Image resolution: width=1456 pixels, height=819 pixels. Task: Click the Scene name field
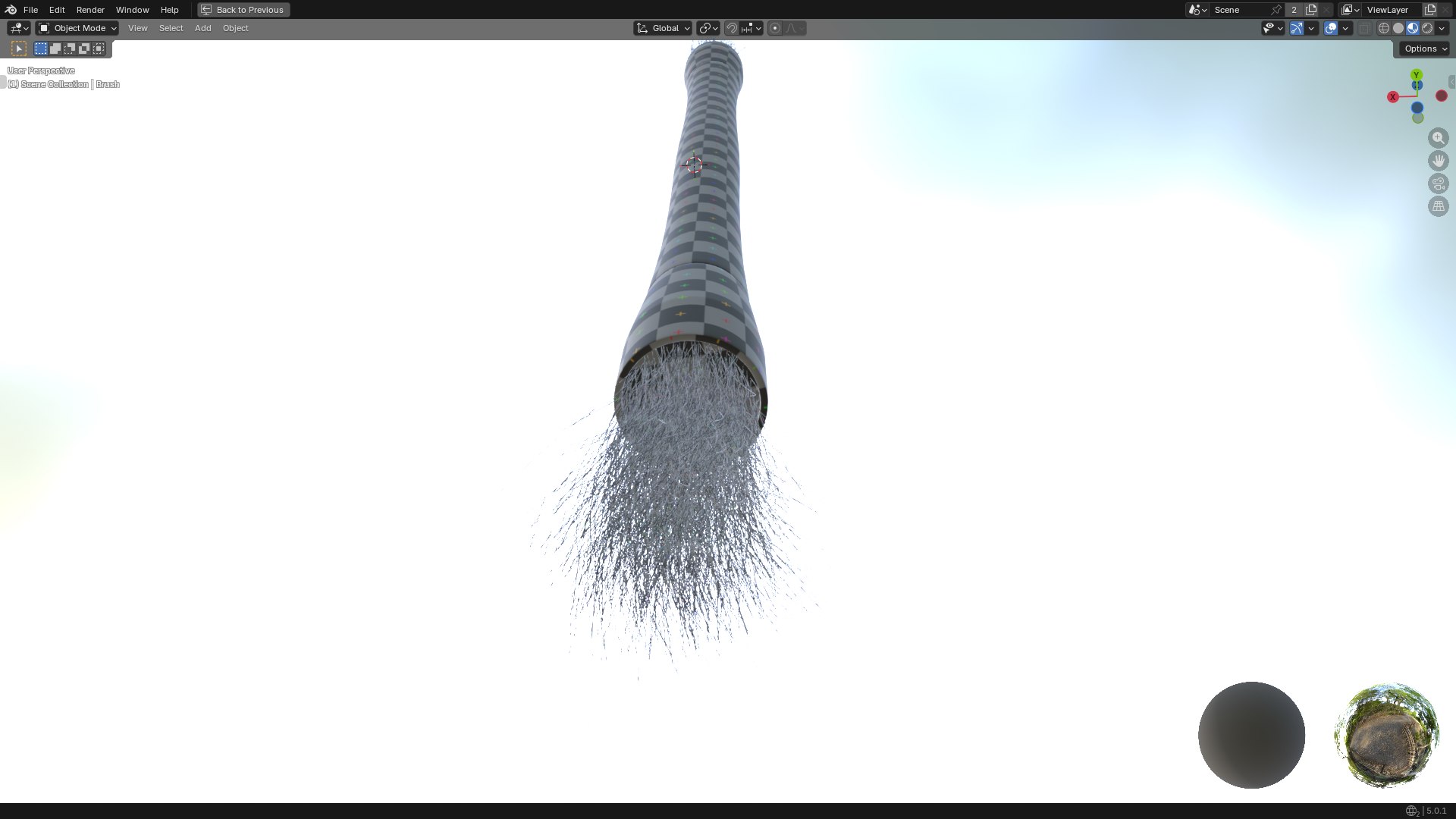point(1240,10)
